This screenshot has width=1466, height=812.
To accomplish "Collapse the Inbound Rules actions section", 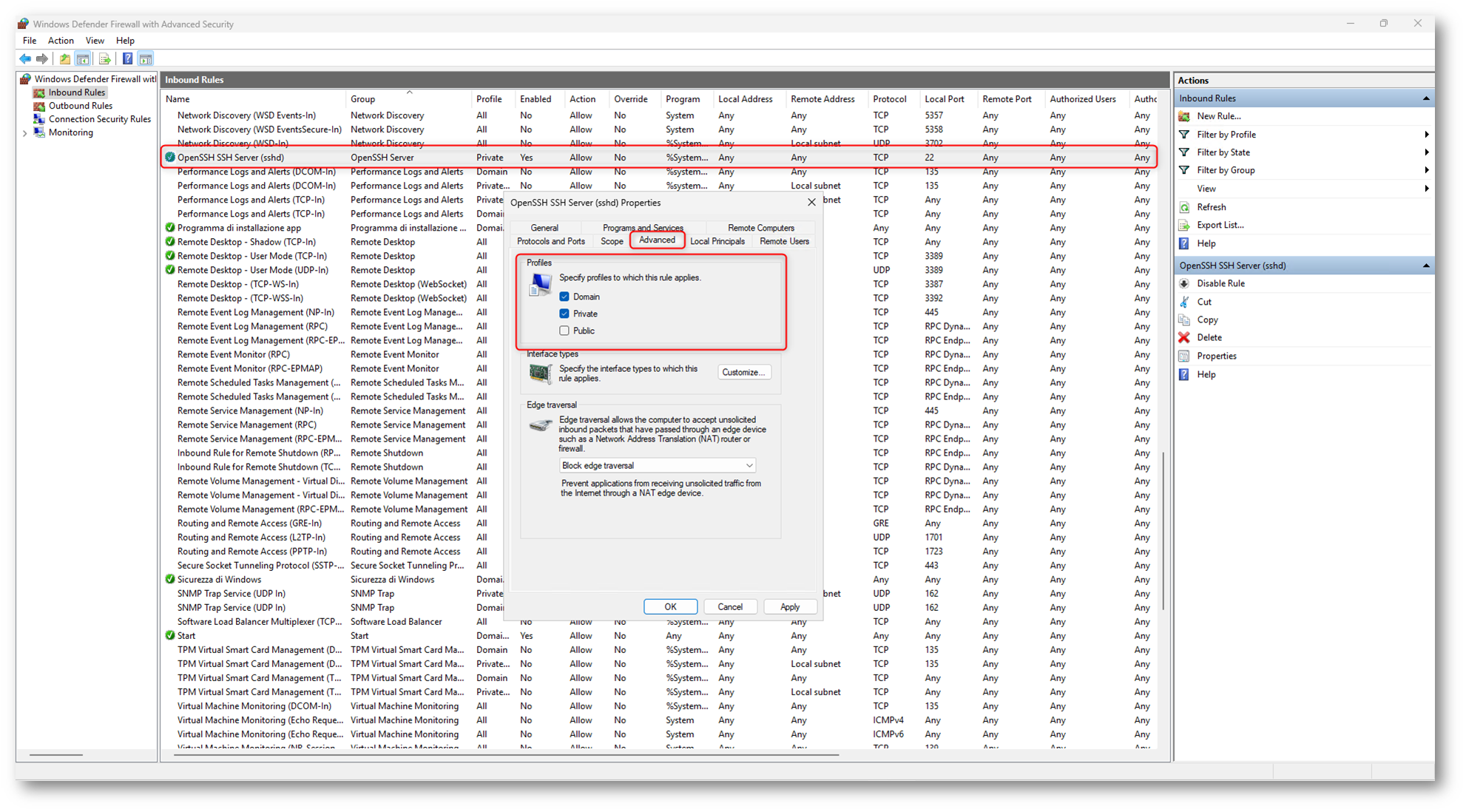I will pos(1426,98).
